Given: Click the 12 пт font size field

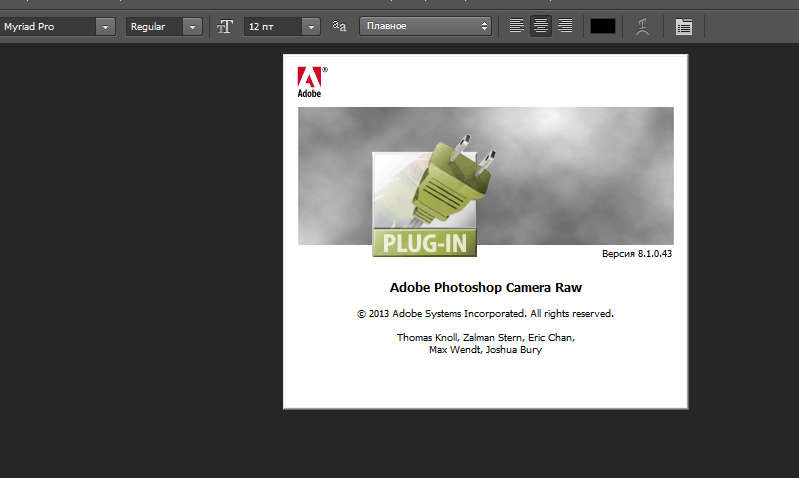Looking at the screenshot, I should click(x=273, y=26).
